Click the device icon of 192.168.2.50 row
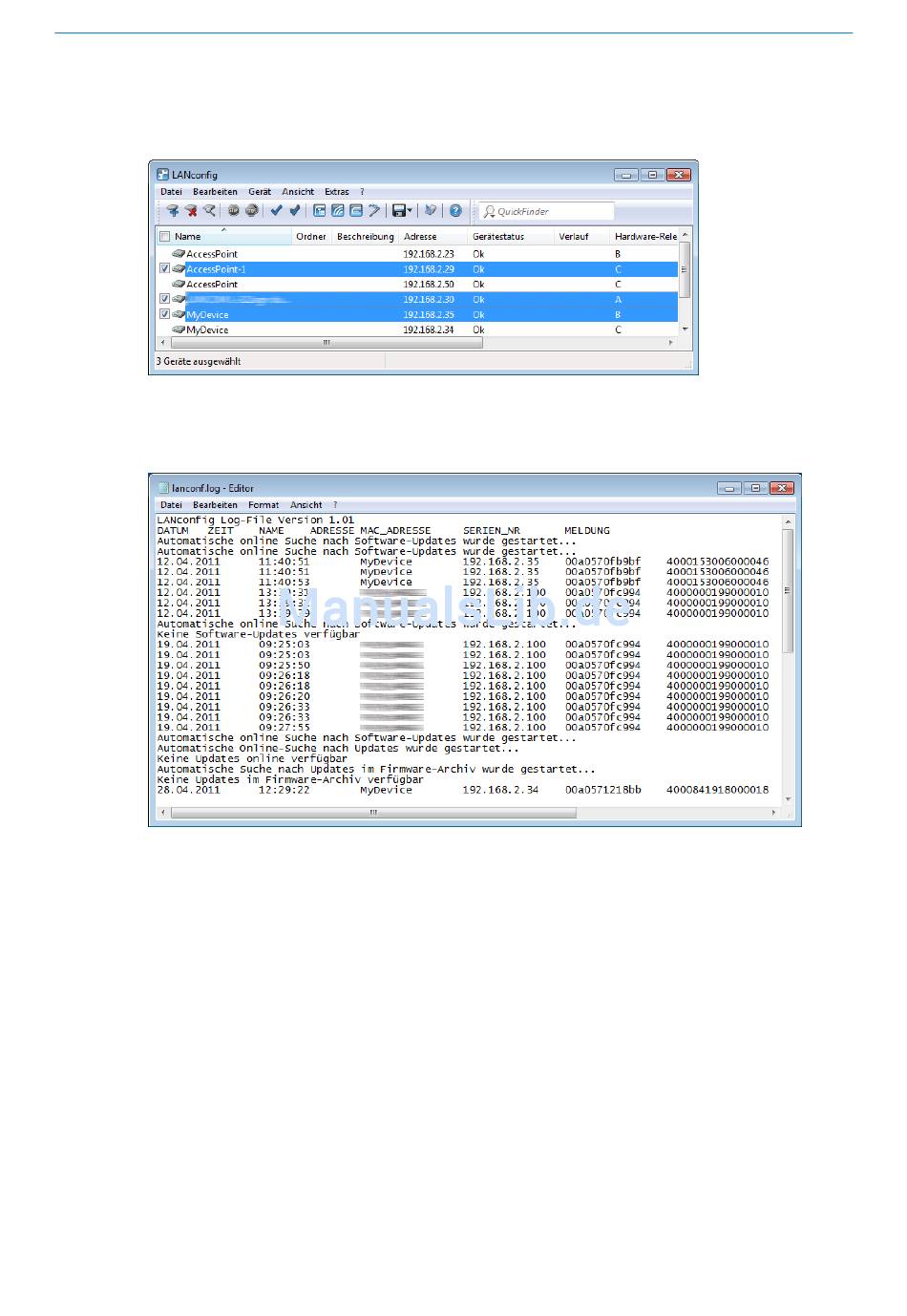 [x=179, y=285]
